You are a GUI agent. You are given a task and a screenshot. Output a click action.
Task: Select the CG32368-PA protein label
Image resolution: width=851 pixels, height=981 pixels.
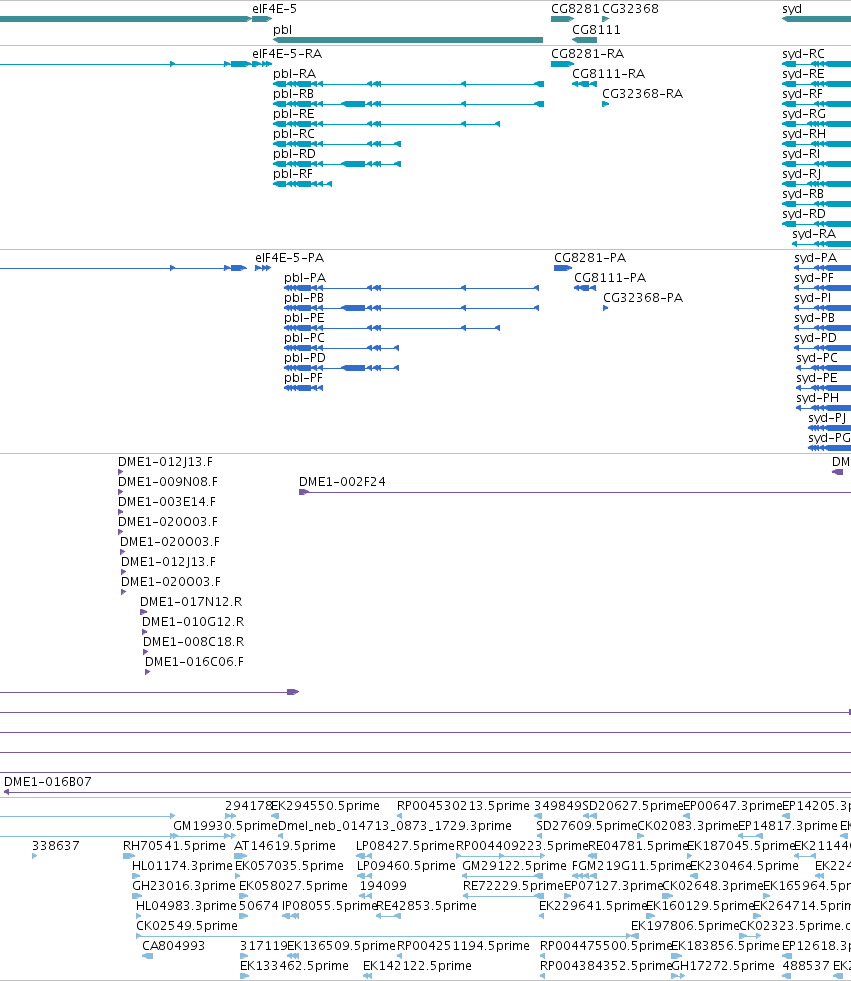(643, 298)
